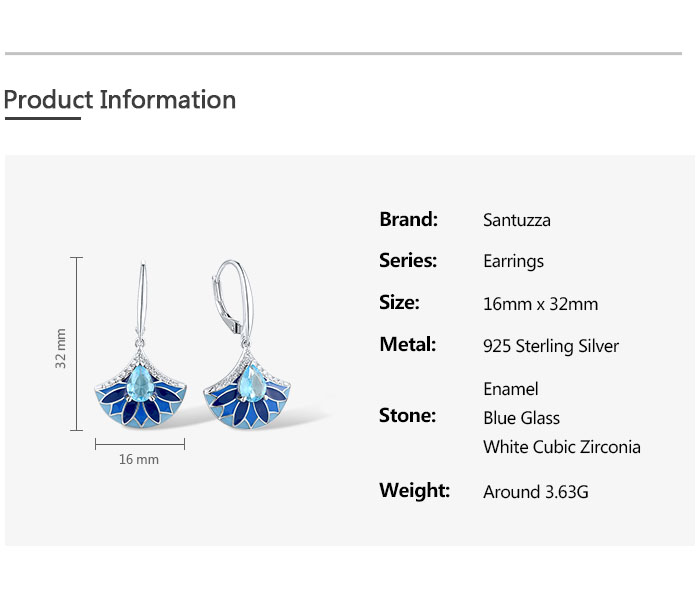Select the Around 3.63G weight value
This screenshot has width=700, height=596.
535,492
